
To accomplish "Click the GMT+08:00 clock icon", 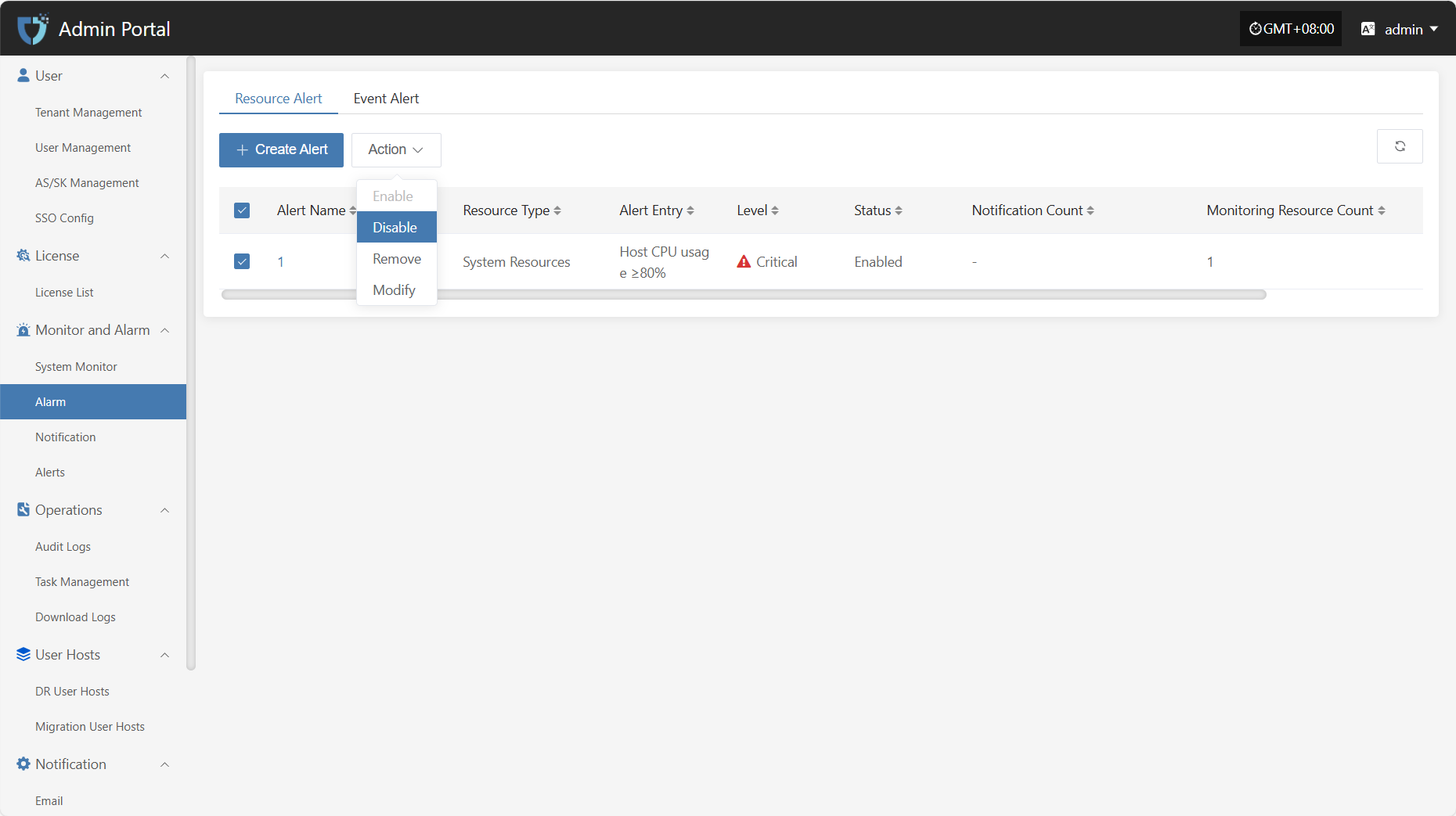I will (1256, 29).
